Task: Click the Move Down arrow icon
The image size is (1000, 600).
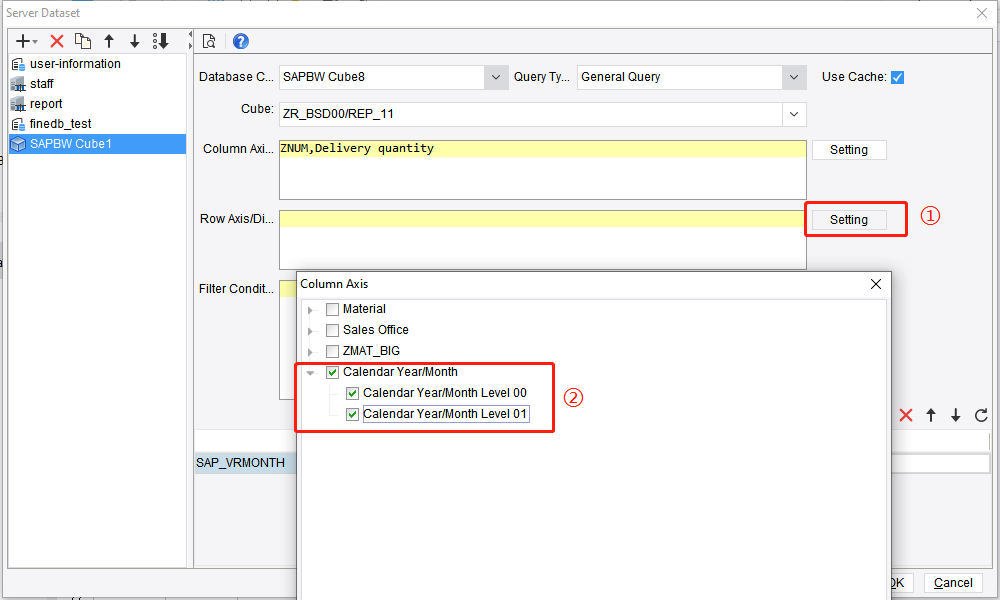Action: coord(135,41)
